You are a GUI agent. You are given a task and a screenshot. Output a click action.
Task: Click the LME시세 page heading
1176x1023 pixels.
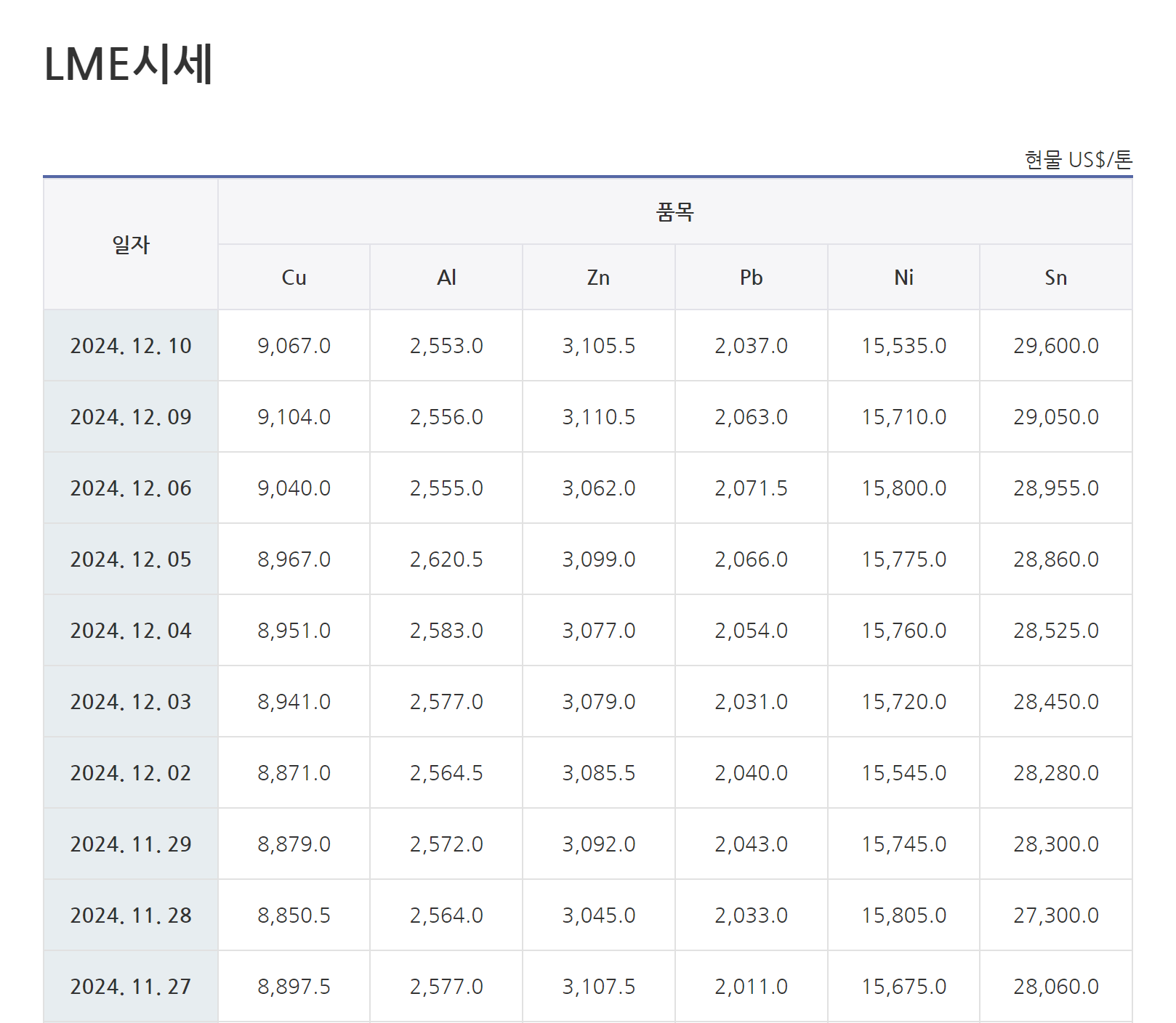click(x=129, y=65)
